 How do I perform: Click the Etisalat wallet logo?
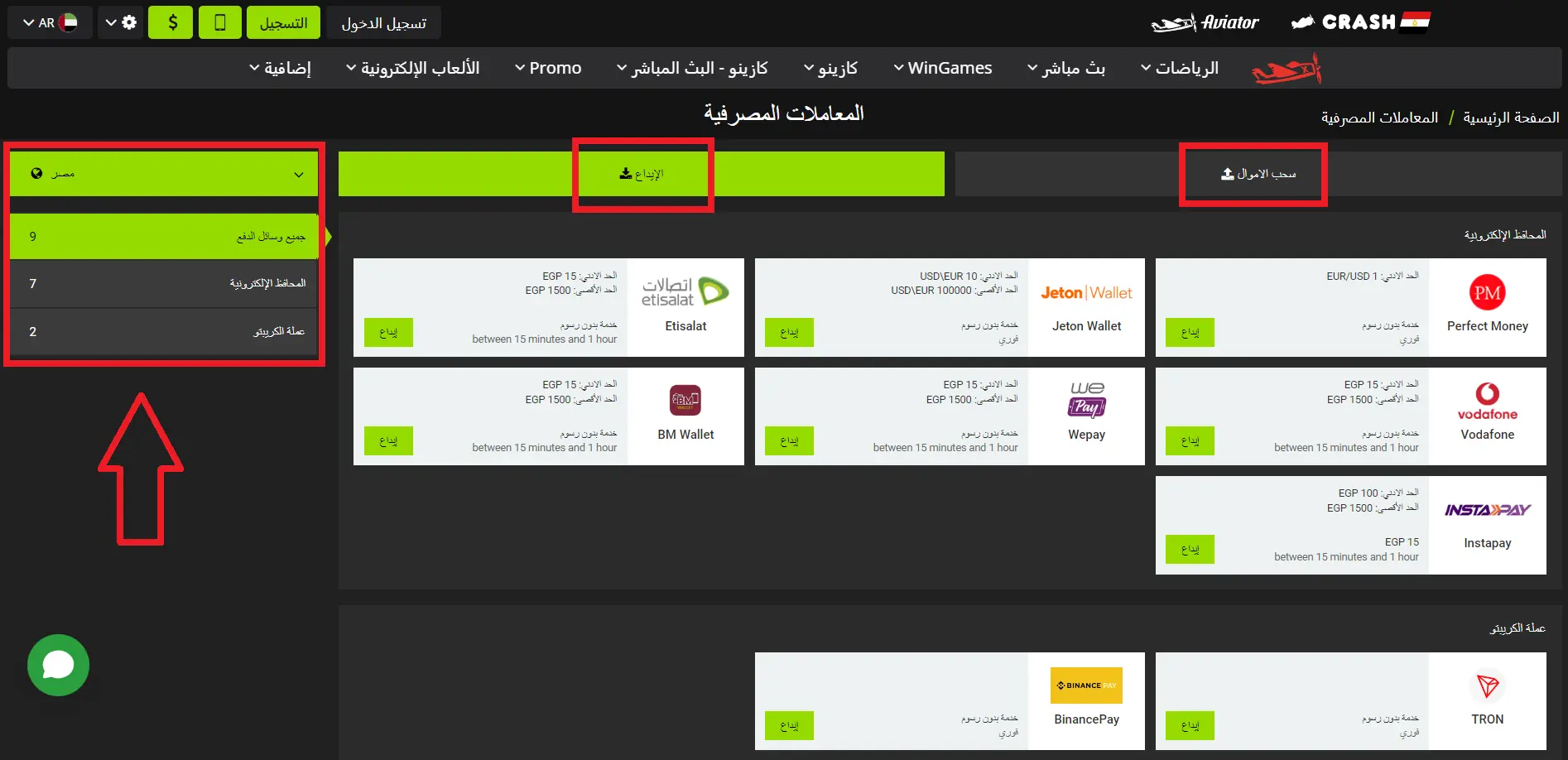[x=685, y=291]
